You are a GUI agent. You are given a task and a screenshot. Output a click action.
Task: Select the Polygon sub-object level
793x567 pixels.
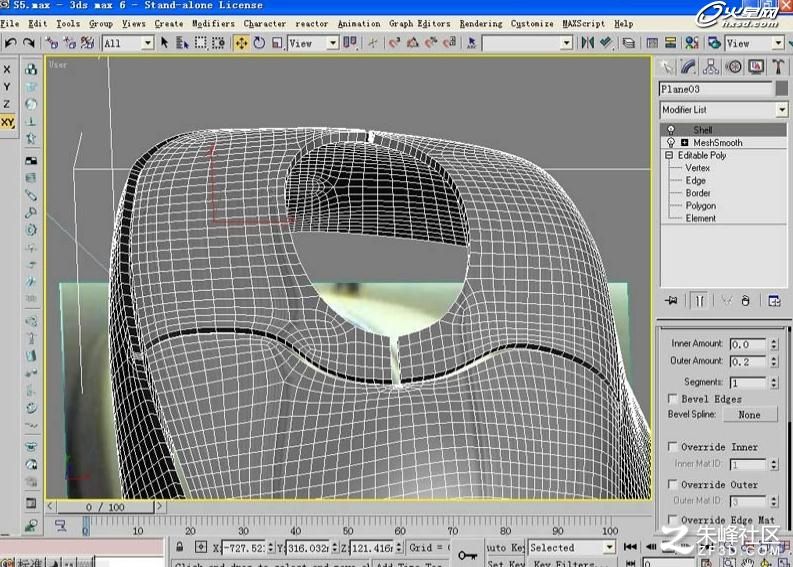(700, 206)
